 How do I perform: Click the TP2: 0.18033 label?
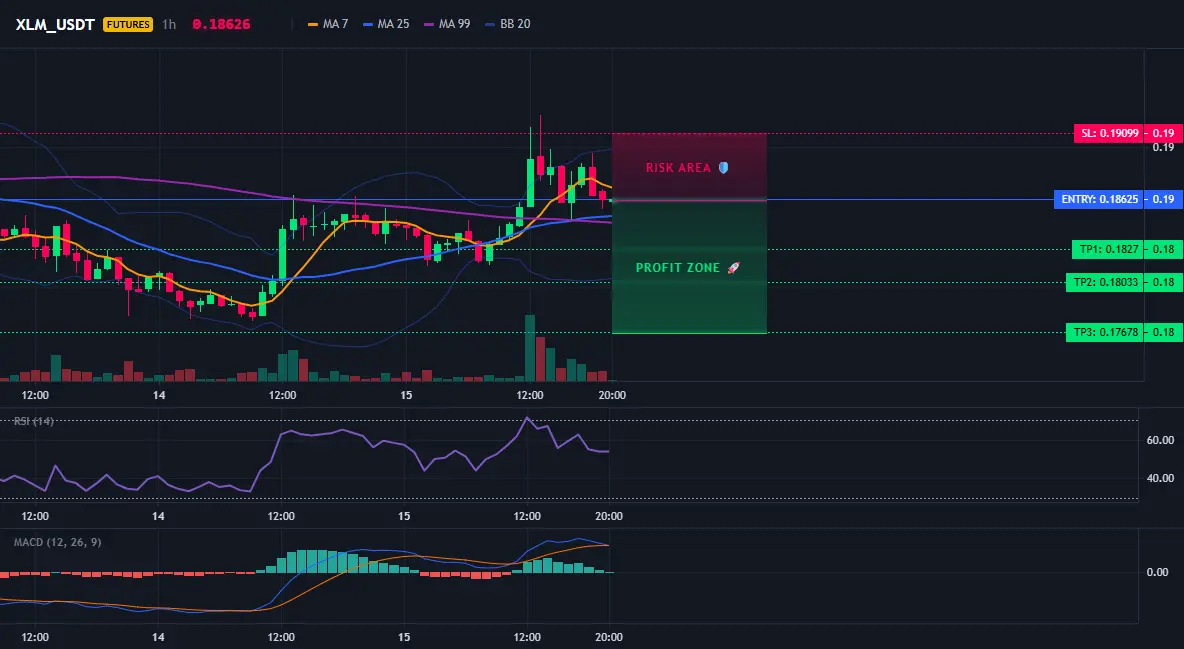(1105, 283)
